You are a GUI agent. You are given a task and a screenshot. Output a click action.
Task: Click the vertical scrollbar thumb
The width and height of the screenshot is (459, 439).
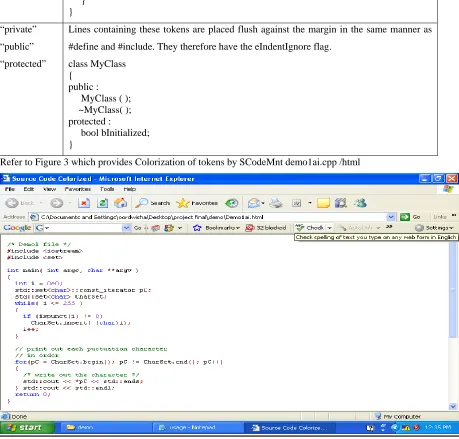tap(453, 289)
